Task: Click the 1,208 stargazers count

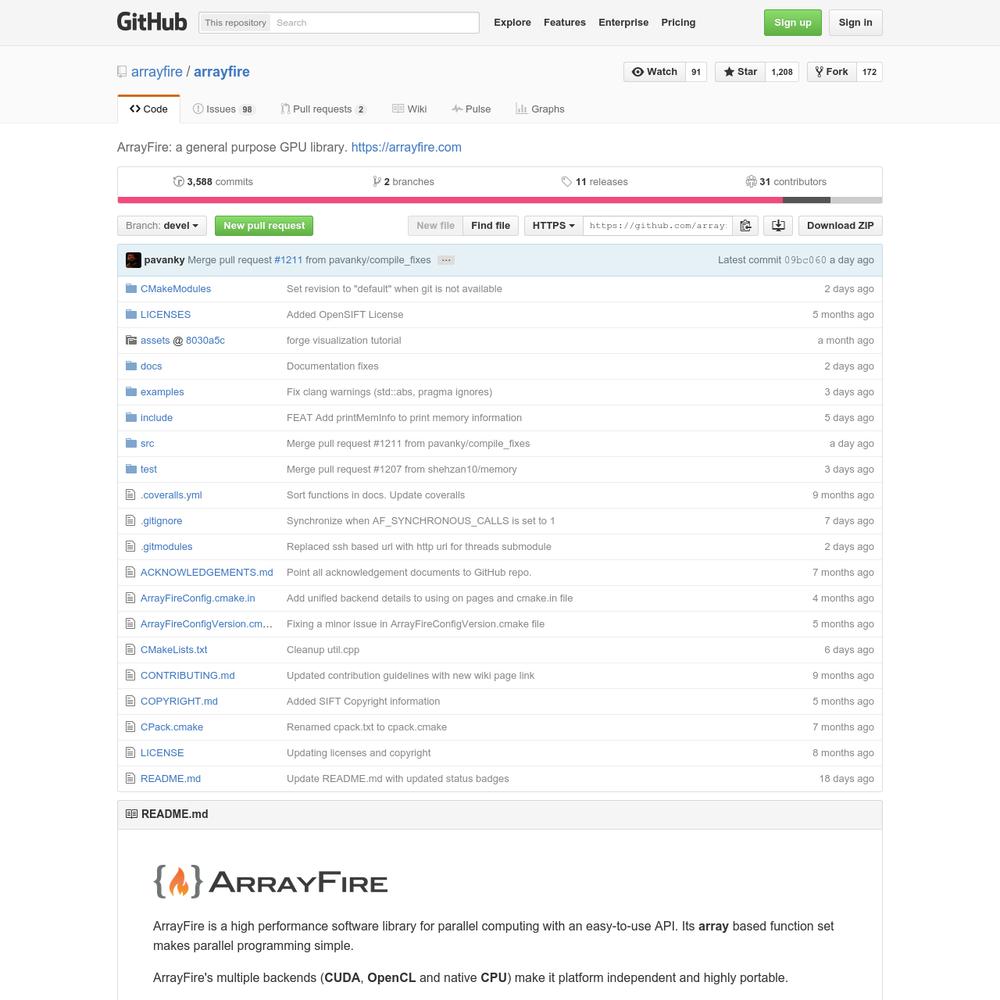Action: [782, 72]
